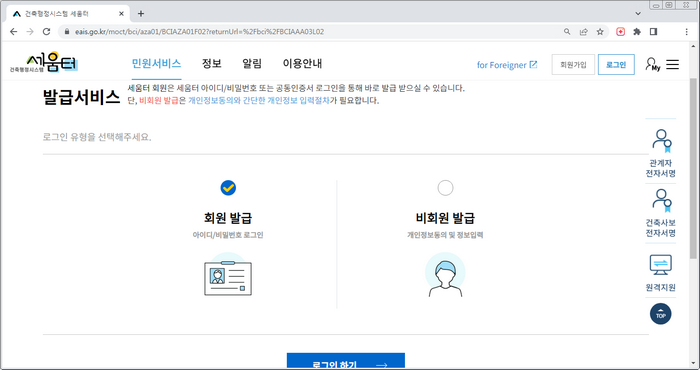Open the extensions puzzle icon

coord(637,32)
